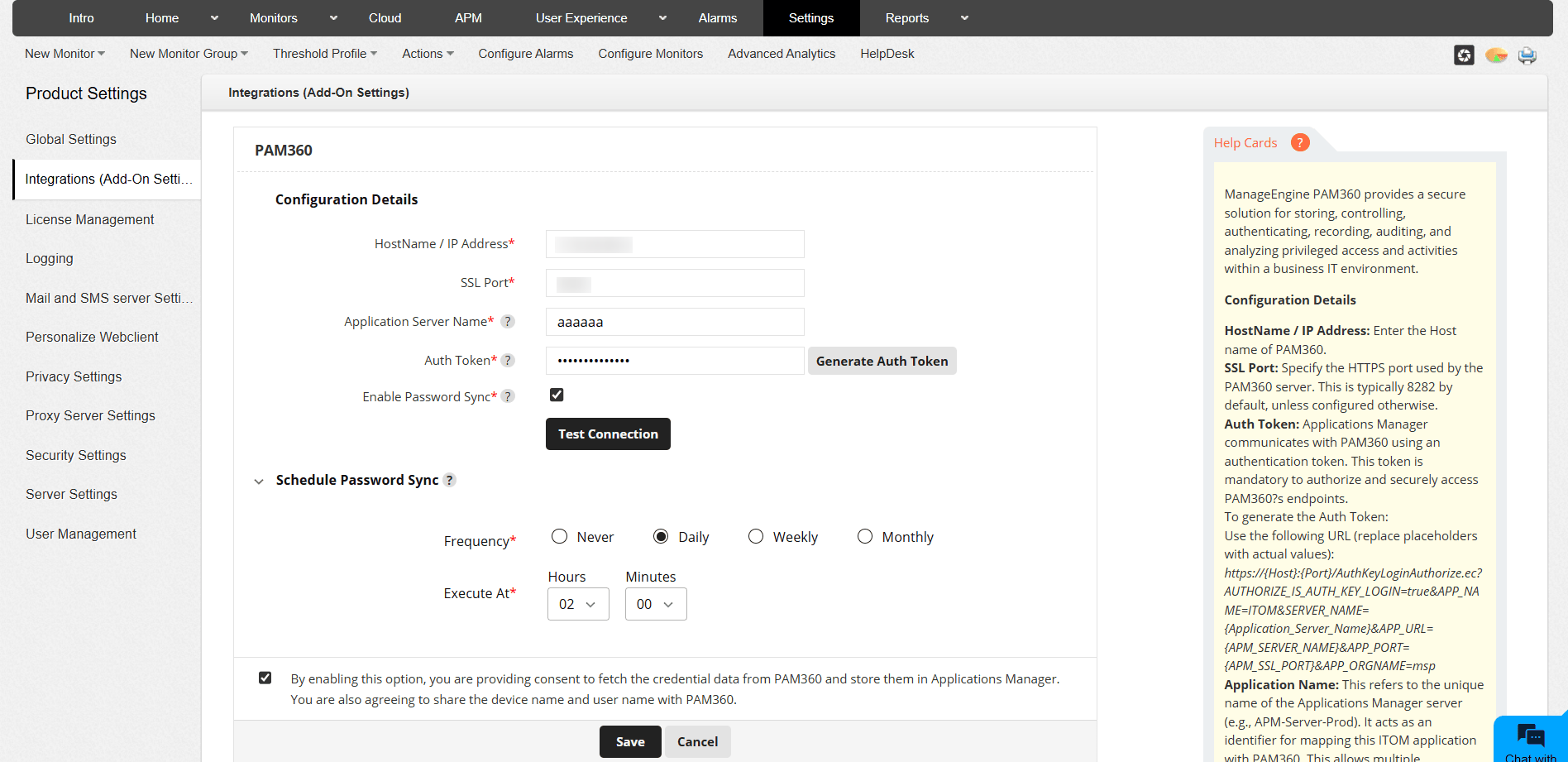Click the Test Connection button

[x=608, y=434]
